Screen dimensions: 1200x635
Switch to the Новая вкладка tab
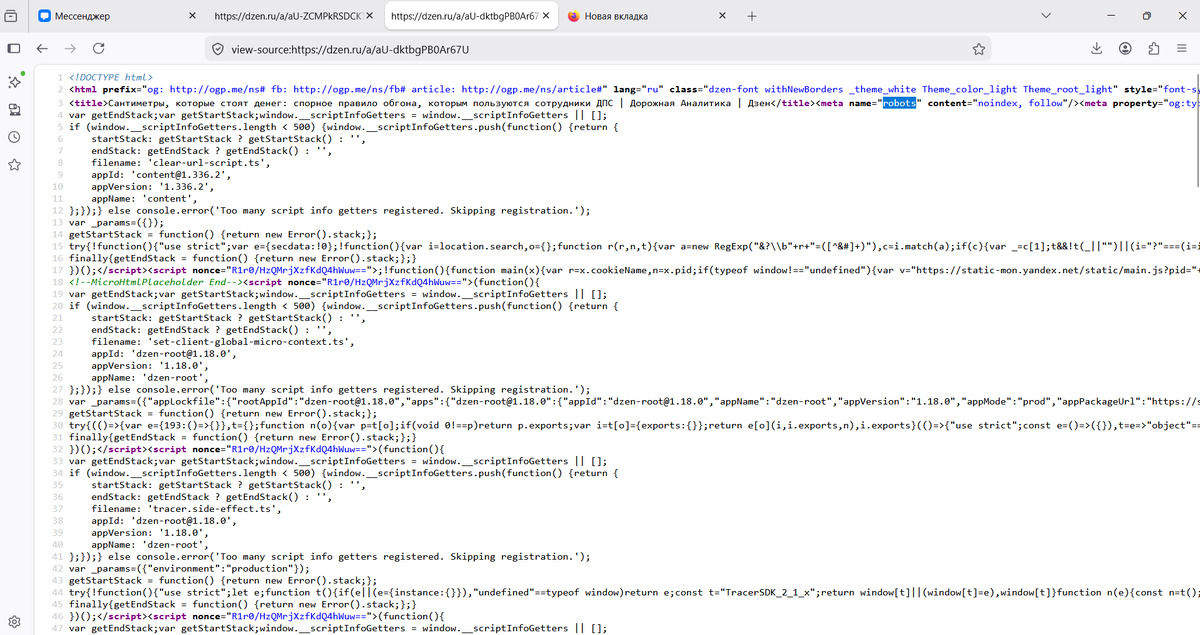tap(647, 16)
